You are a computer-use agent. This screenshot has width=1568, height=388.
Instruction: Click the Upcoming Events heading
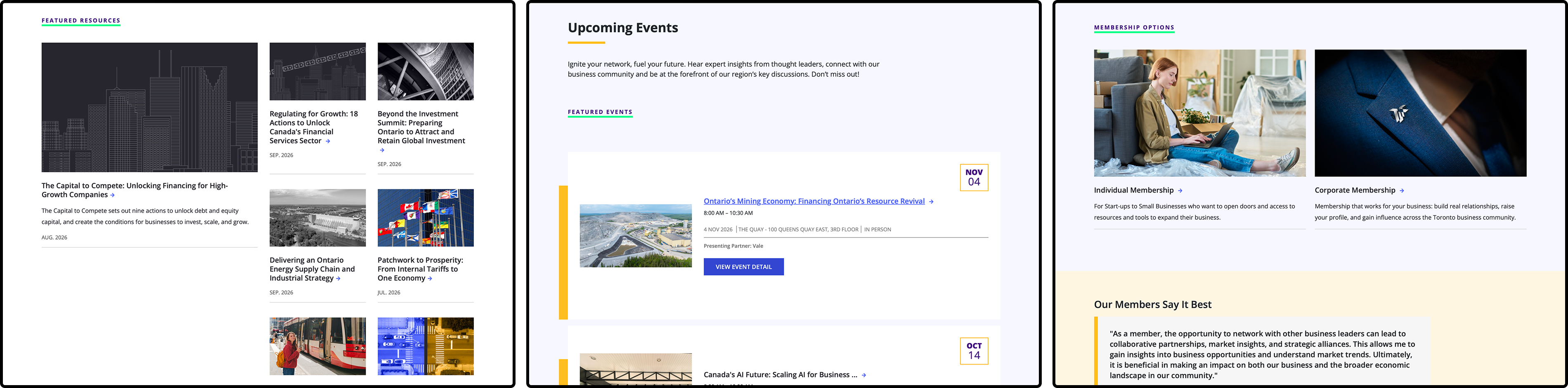point(623,28)
